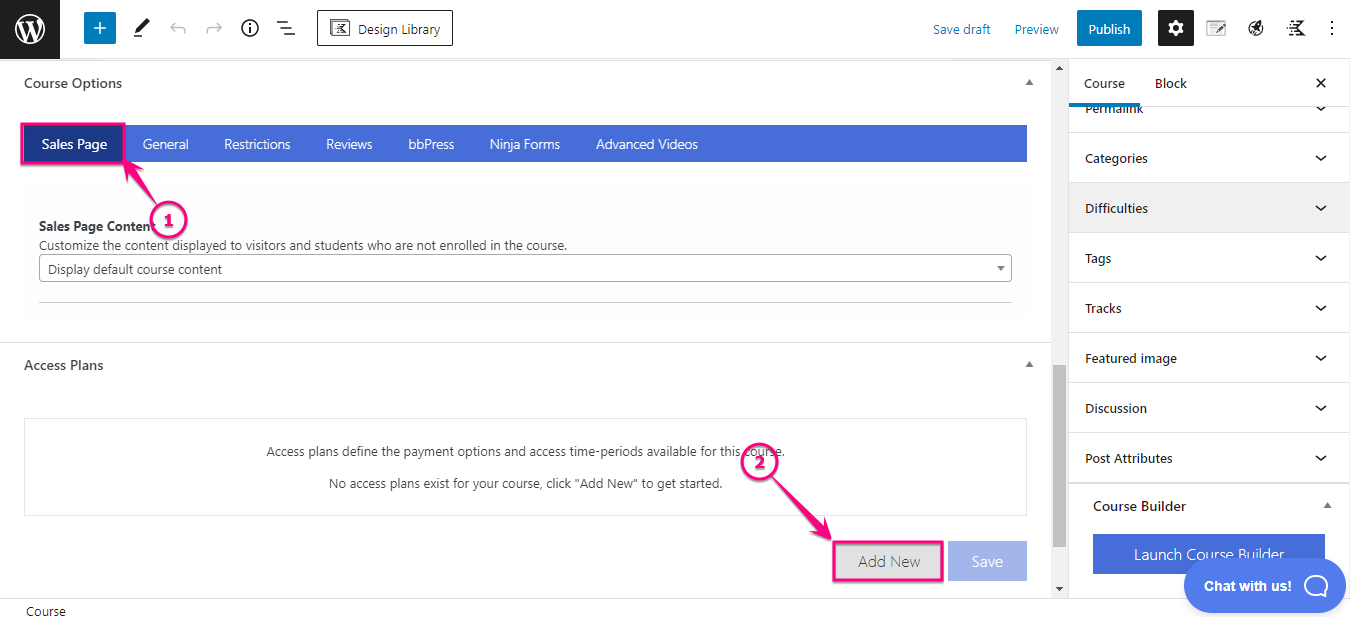The height and width of the screenshot is (617, 1350).
Task: Open settings with the gear icon
Action: (x=1175, y=28)
